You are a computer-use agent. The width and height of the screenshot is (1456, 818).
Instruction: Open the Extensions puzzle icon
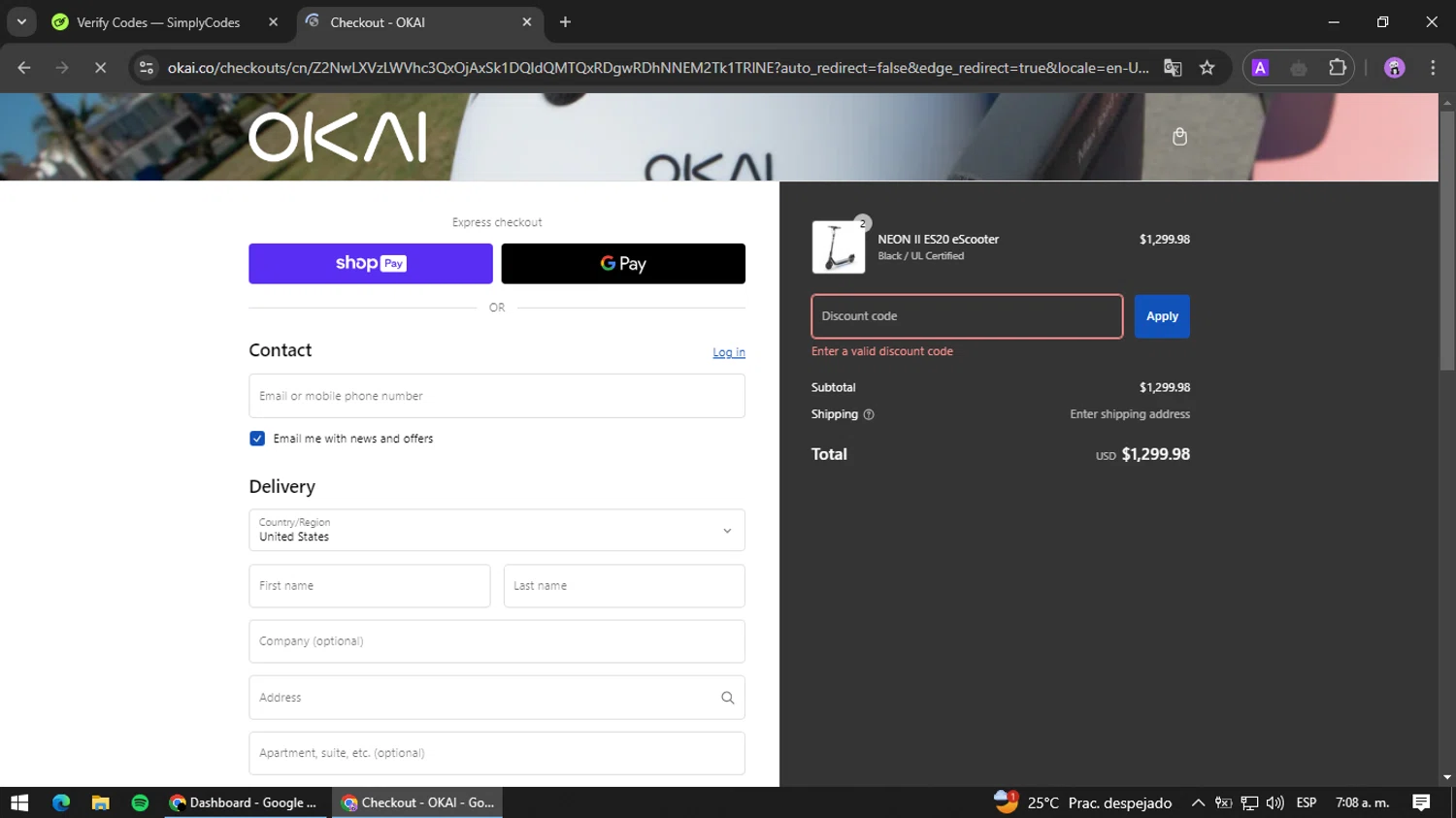tap(1338, 68)
